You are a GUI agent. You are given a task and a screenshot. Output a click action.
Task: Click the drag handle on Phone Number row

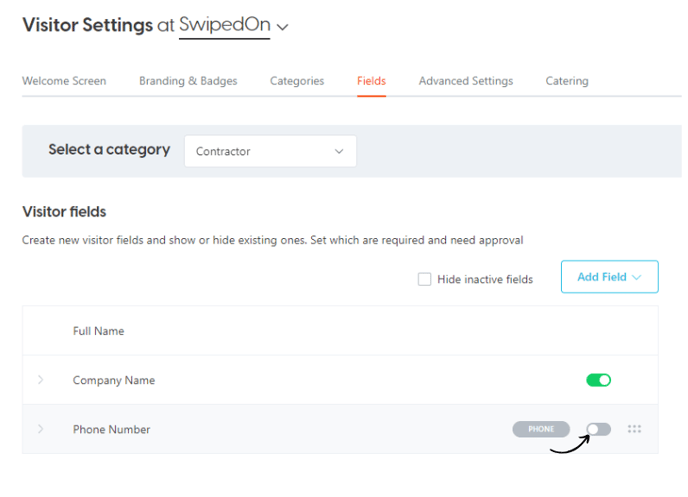point(634,429)
